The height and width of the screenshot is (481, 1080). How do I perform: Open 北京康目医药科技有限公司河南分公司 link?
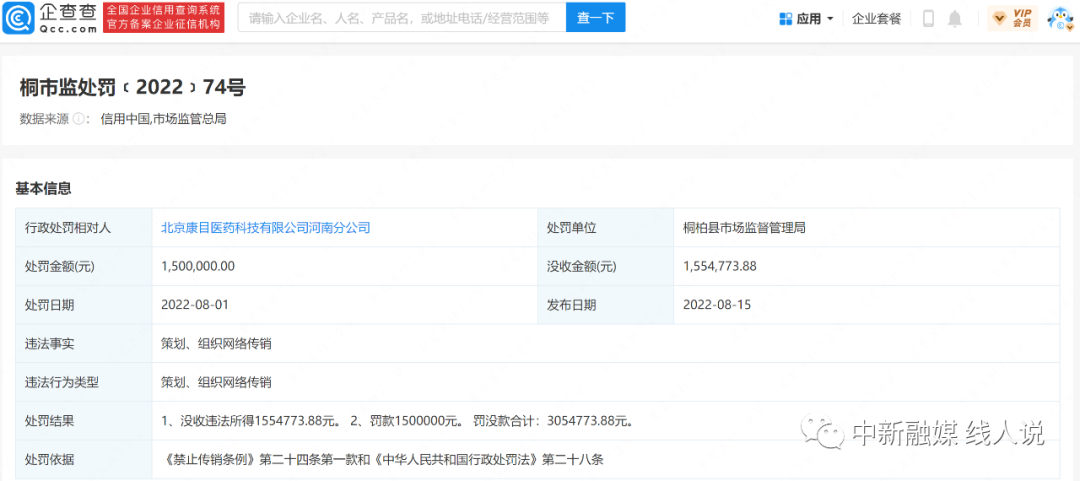[265, 227]
